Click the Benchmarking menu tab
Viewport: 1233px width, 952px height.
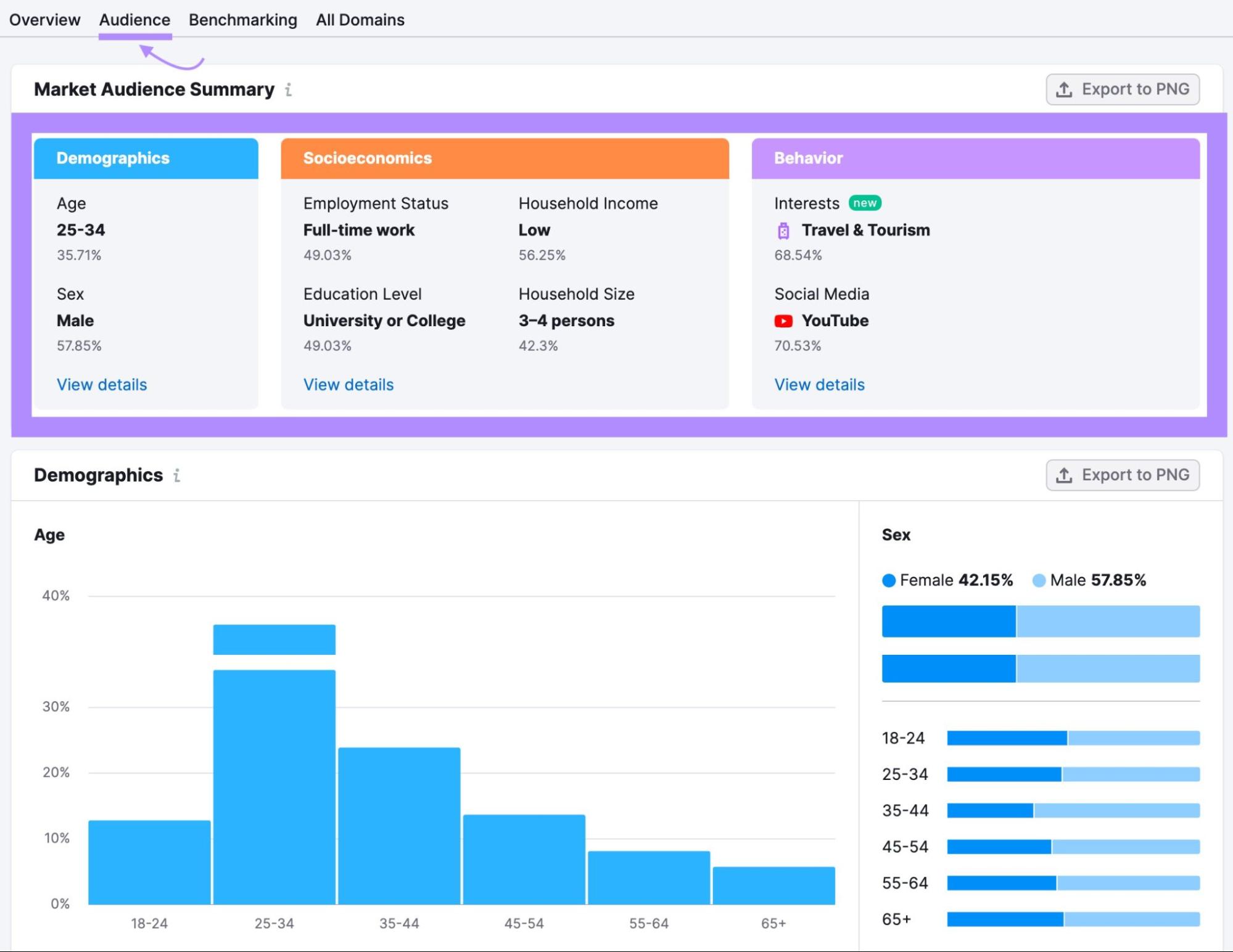click(243, 19)
